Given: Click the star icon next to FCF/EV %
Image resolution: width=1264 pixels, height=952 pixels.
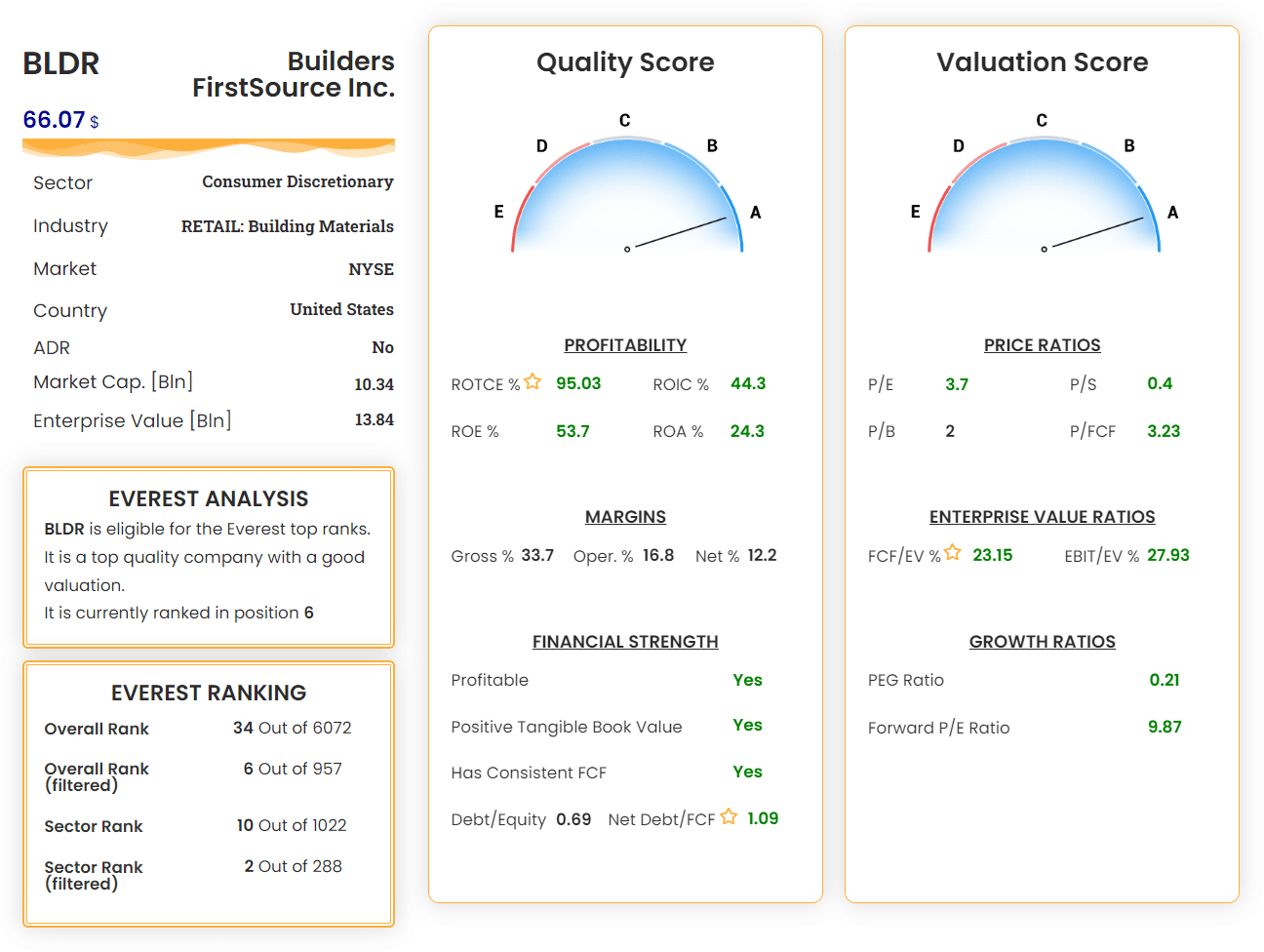Looking at the screenshot, I should pos(953,552).
